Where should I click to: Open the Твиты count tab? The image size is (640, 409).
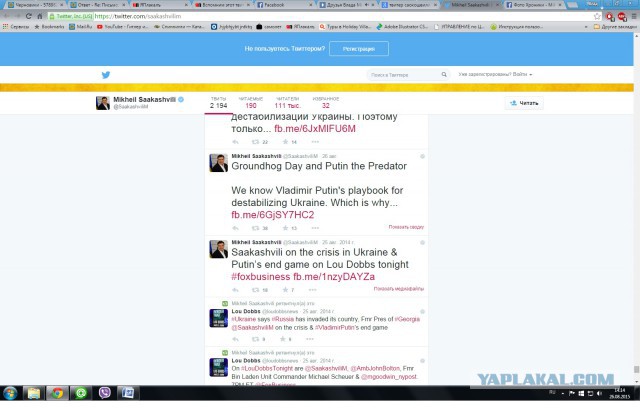[x=218, y=102]
